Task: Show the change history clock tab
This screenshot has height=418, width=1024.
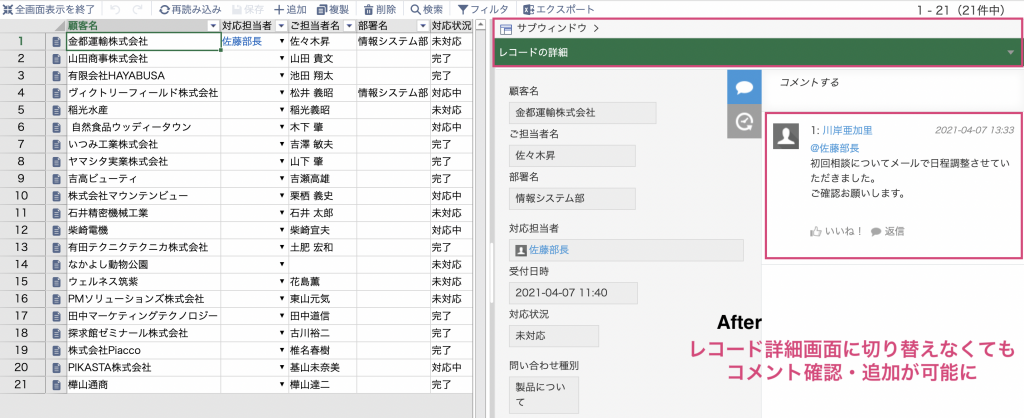Action: (x=744, y=121)
